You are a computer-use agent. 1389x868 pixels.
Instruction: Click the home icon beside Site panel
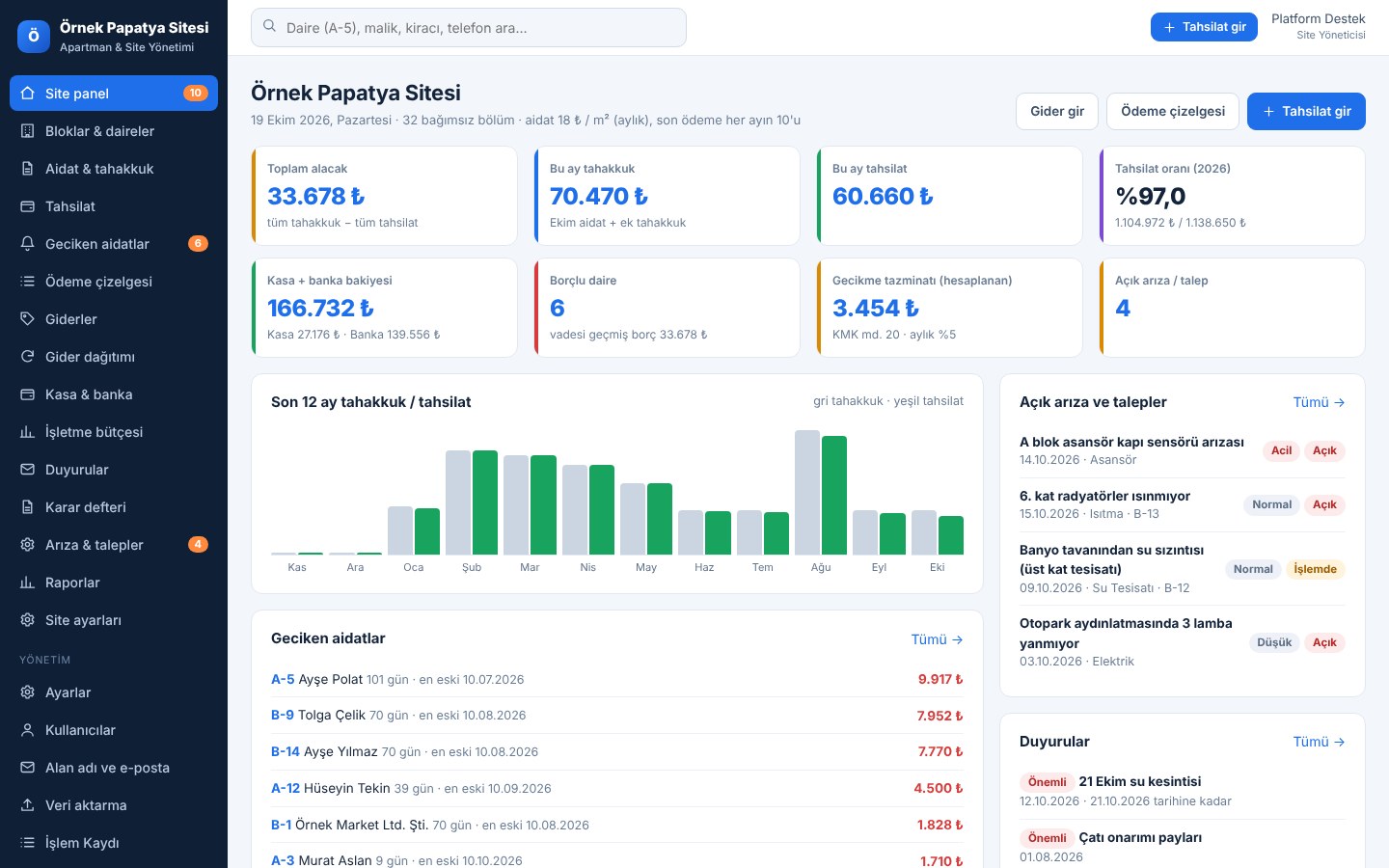27,94
